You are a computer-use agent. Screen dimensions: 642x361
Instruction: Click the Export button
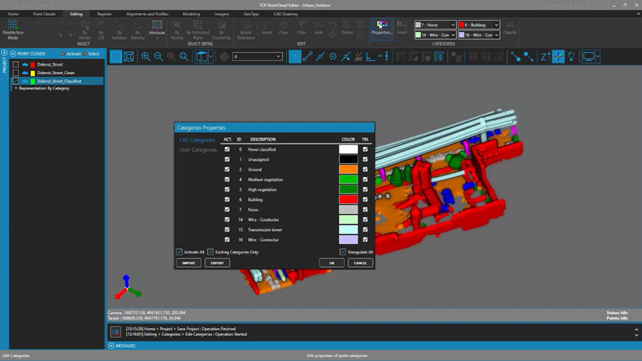click(x=217, y=263)
